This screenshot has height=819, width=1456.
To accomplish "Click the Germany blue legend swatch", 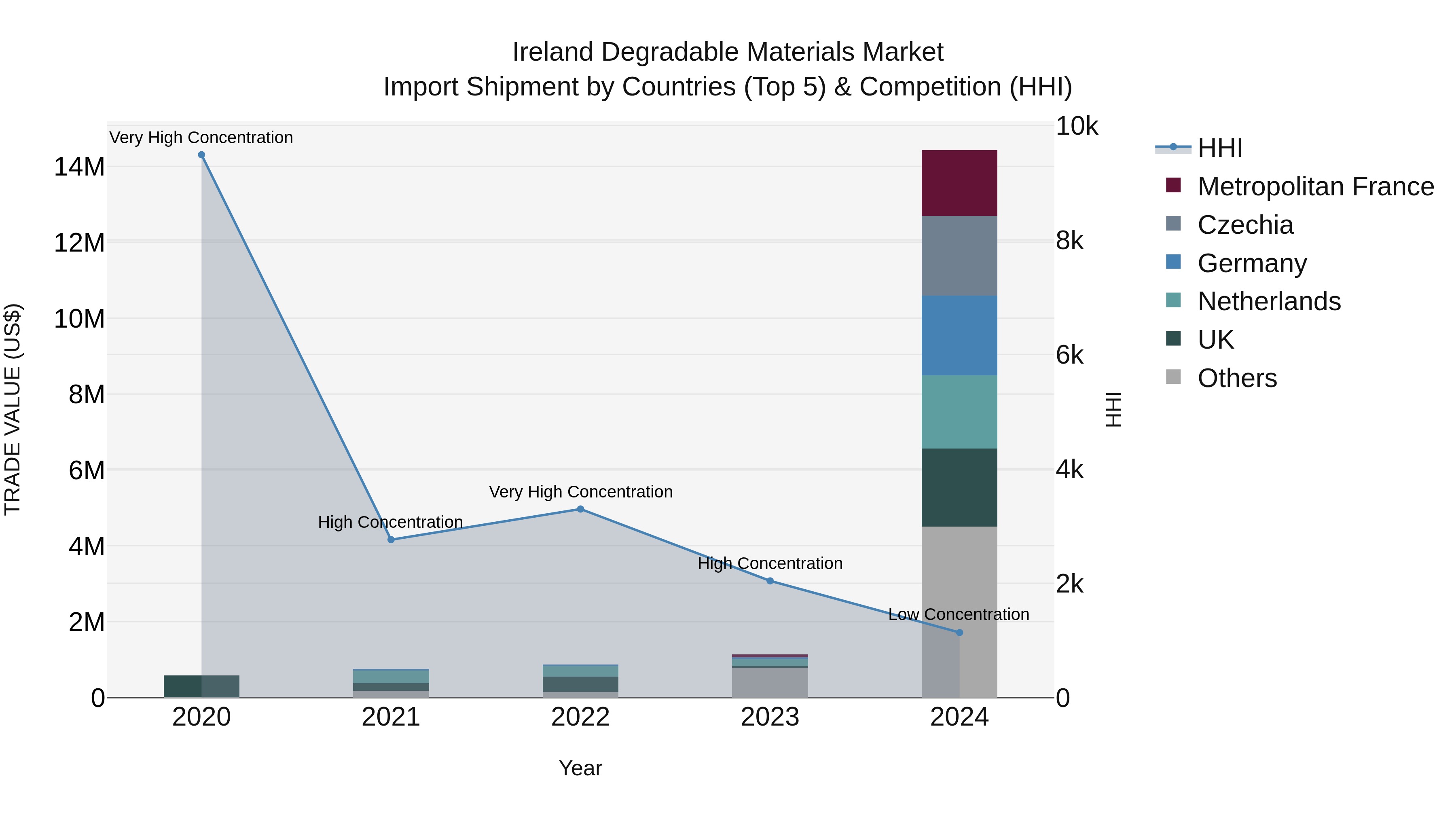I will [1173, 262].
